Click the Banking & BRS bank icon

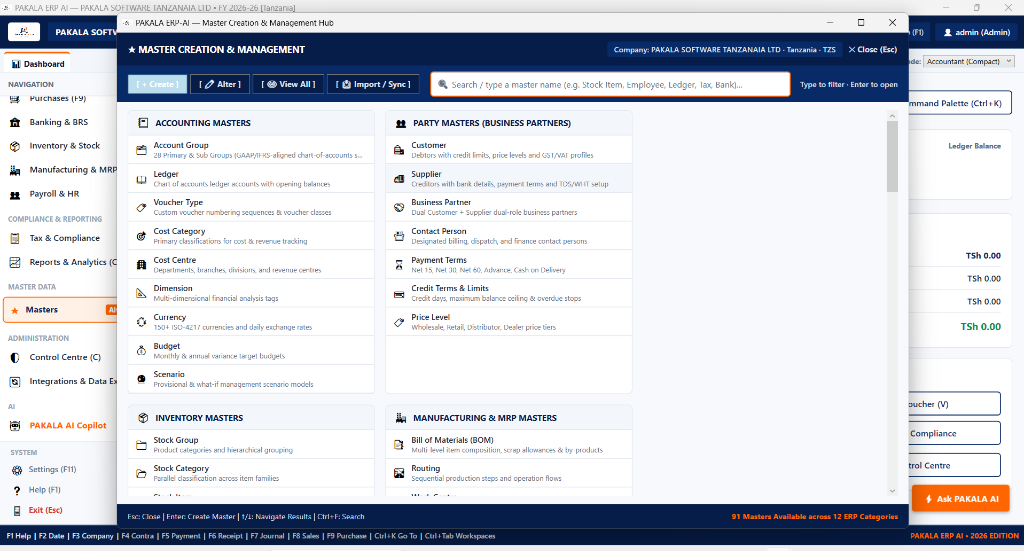(x=15, y=122)
